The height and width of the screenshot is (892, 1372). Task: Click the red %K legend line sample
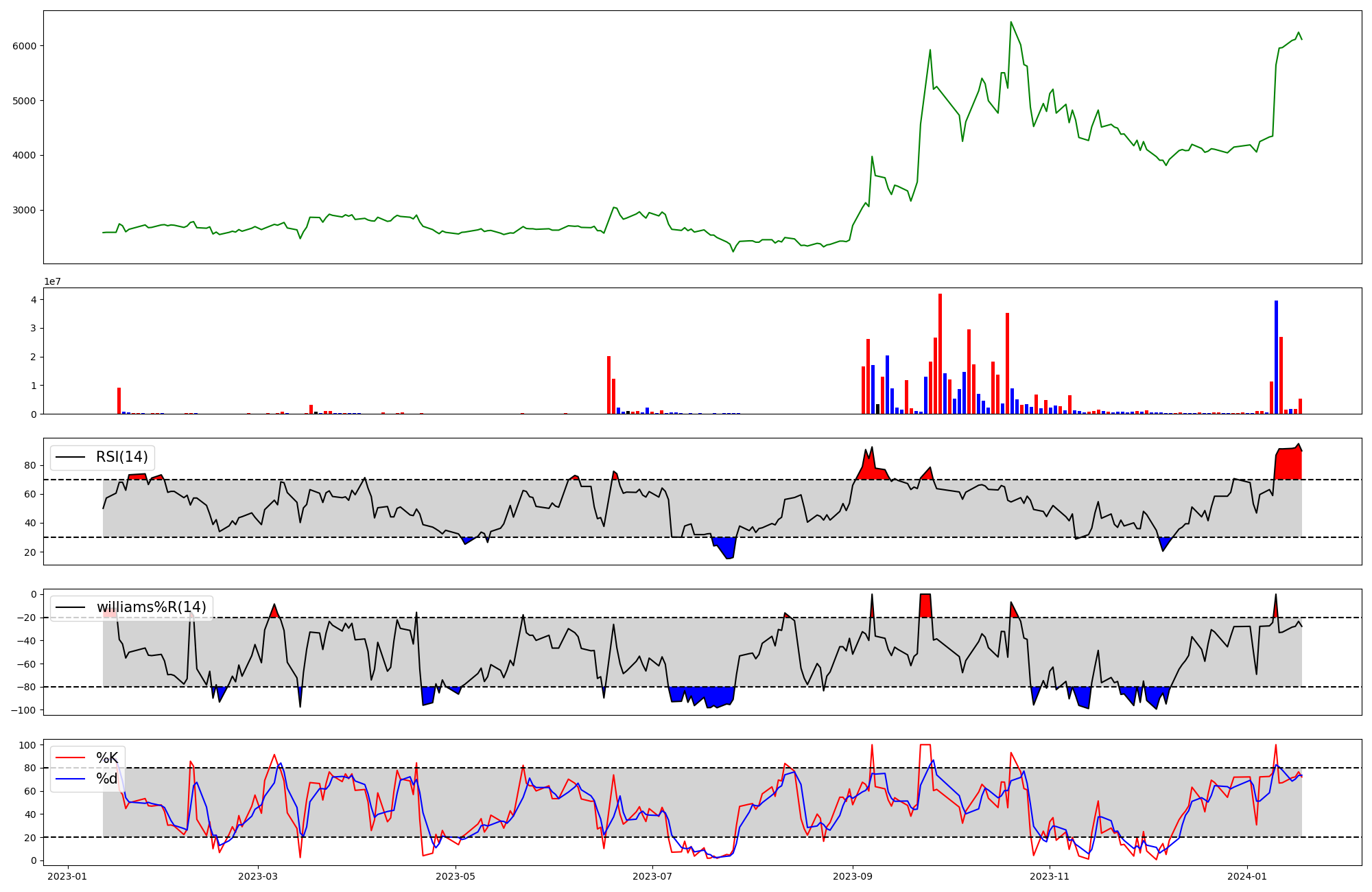[70, 758]
